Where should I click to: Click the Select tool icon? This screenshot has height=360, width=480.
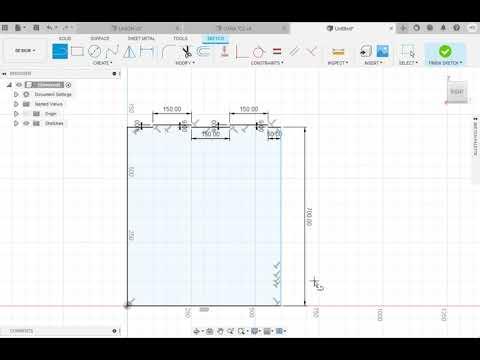tap(408, 52)
